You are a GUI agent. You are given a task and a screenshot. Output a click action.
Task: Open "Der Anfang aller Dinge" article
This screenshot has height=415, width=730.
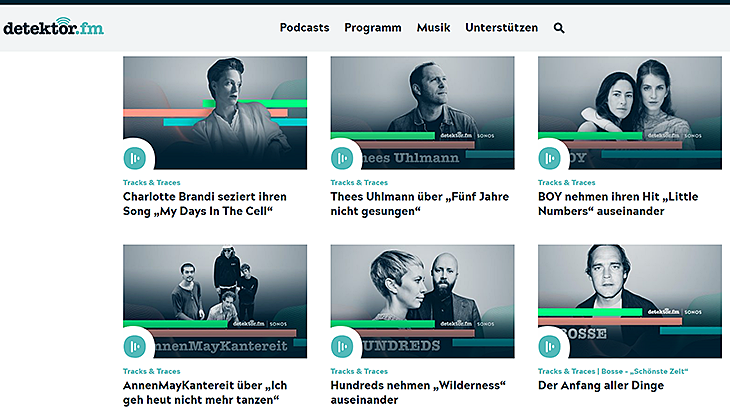[x=601, y=386]
